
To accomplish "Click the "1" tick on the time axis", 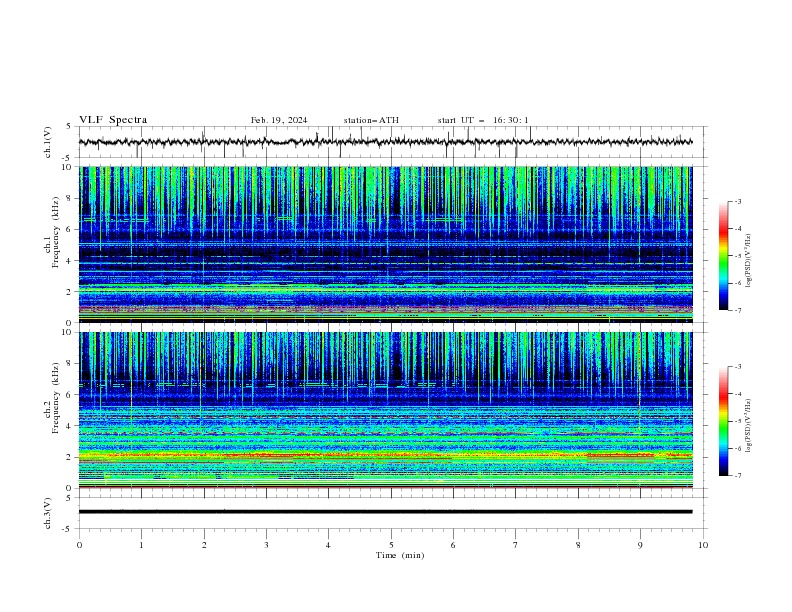I will click(141, 545).
